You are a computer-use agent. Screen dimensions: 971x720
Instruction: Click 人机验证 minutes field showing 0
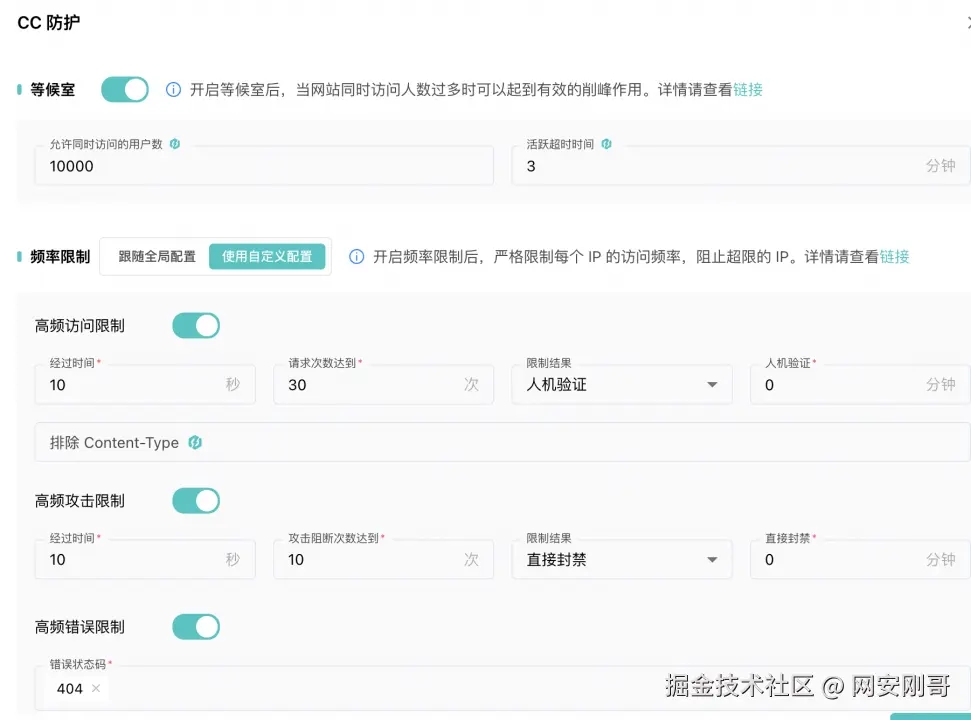point(860,384)
